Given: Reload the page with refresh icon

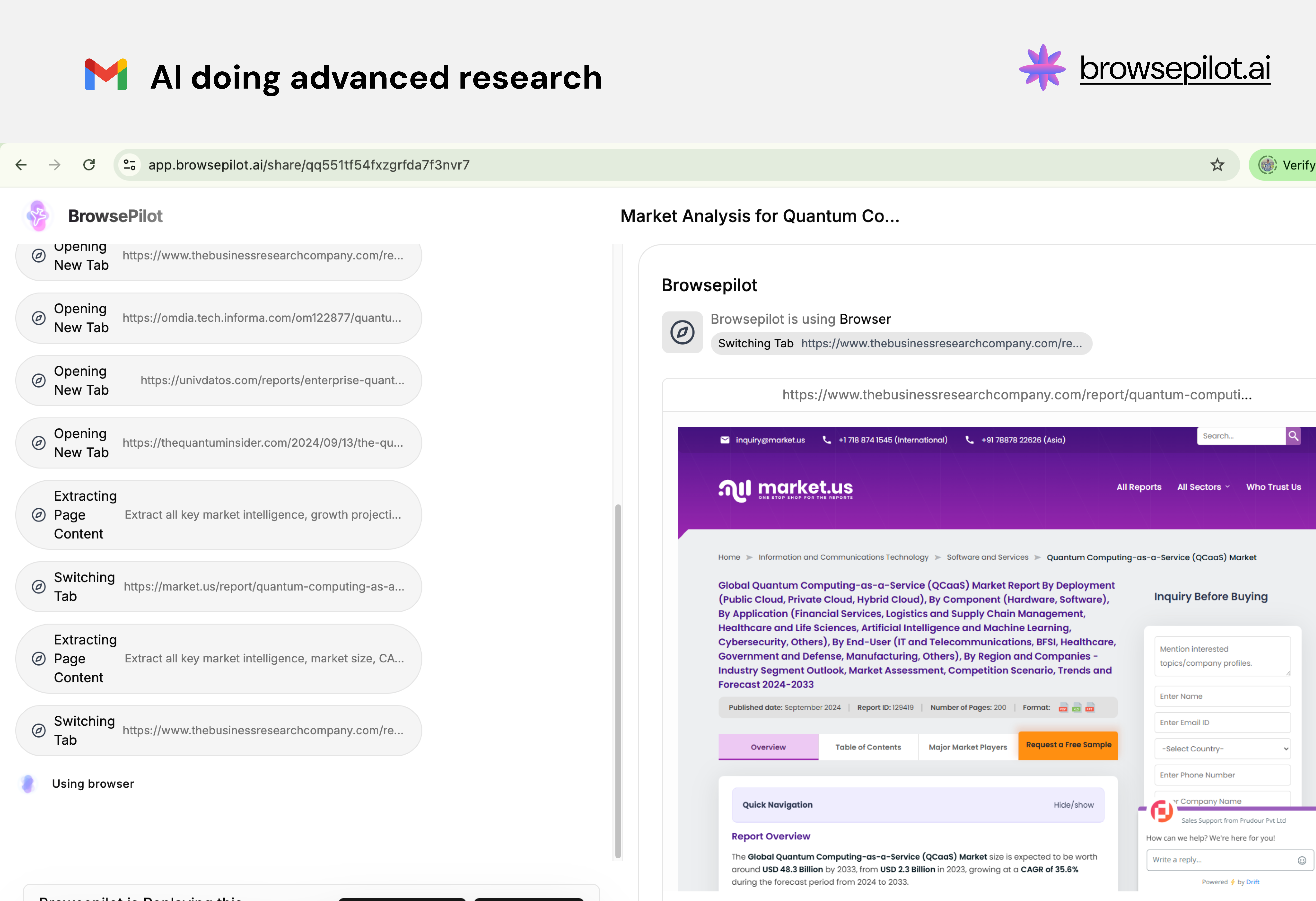Looking at the screenshot, I should (x=89, y=165).
